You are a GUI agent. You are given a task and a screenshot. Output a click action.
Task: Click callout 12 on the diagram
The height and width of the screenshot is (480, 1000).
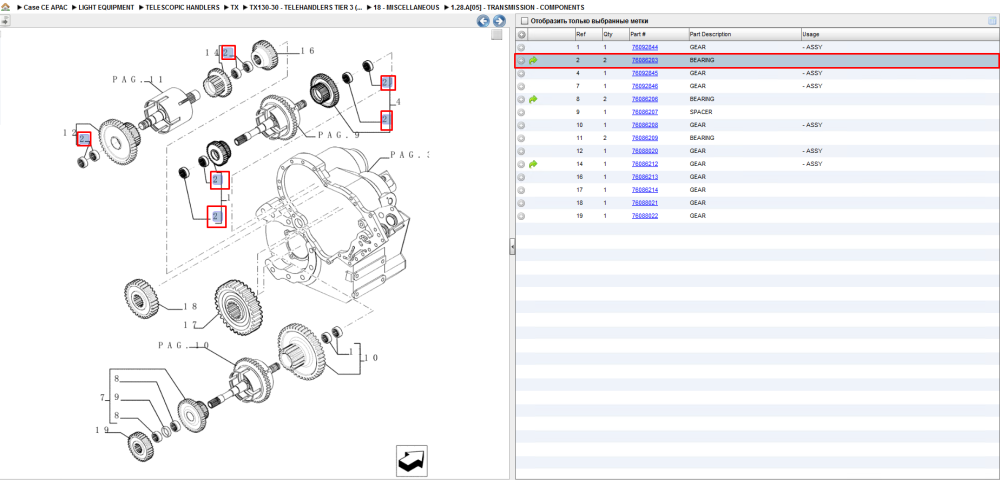[x=70, y=133]
